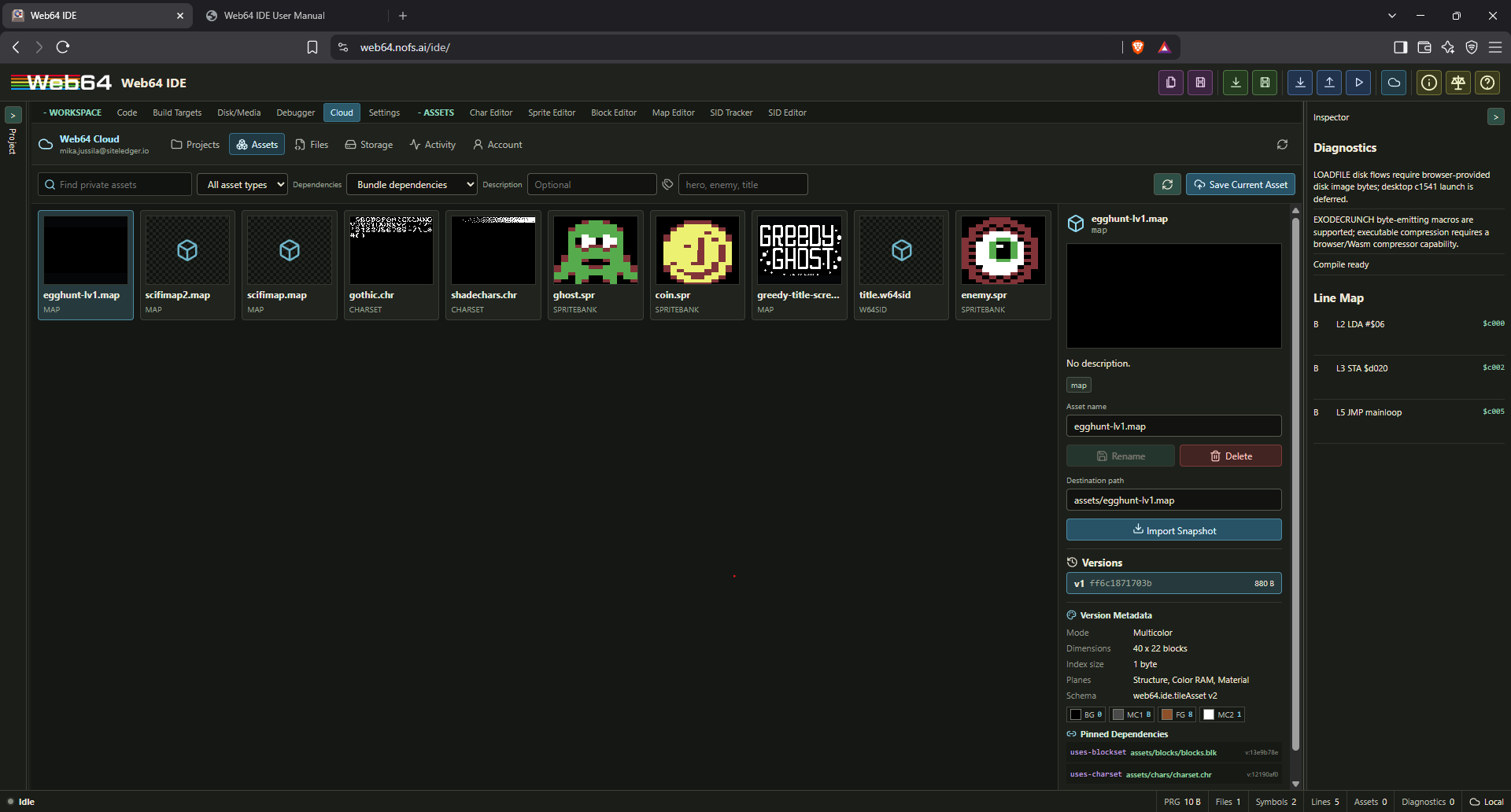The width and height of the screenshot is (1511, 812).
Task: Click the blue download arrow icon
Action: [x=1300, y=83]
